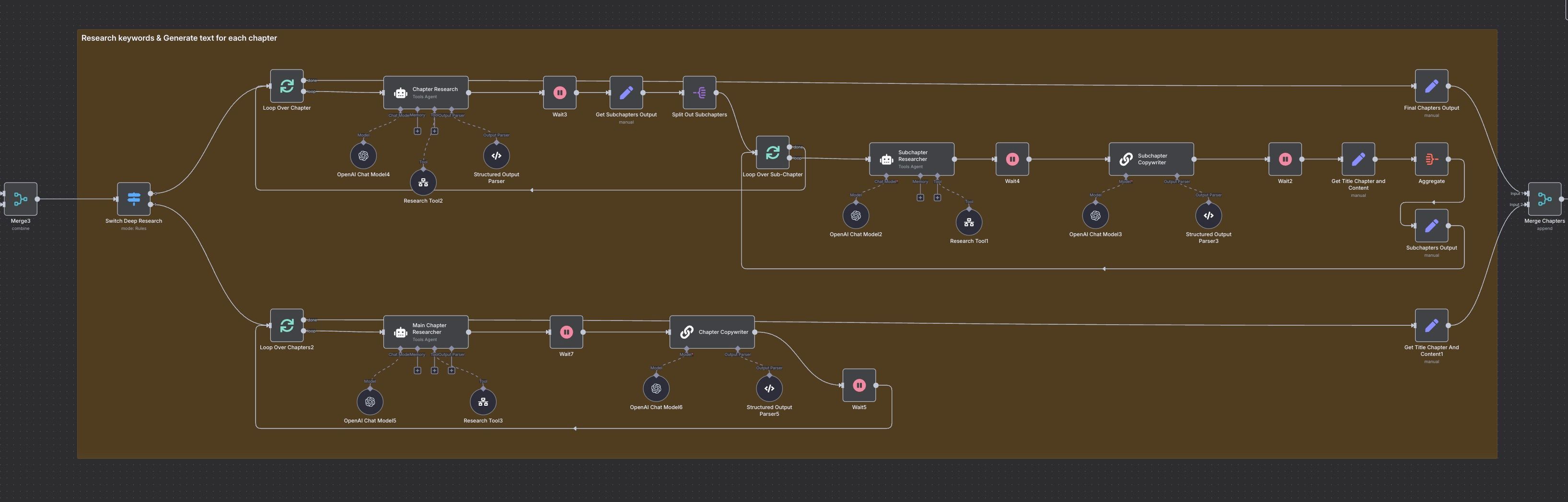Click the Wait5 pause node
The image size is (1568, 502).
[859, 385]
